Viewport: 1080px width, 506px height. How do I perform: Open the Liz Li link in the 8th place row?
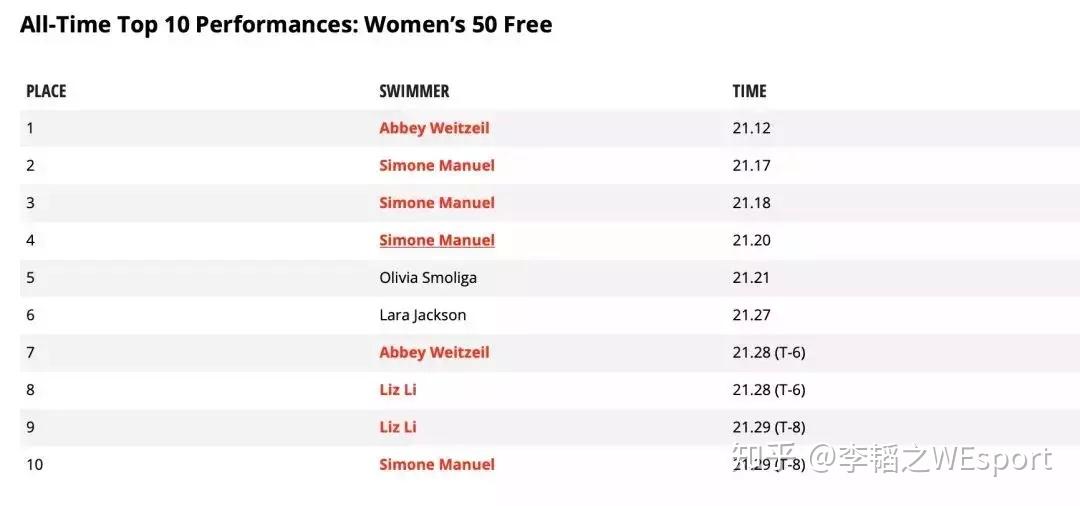pyautogui.click(x=398, y=389)
